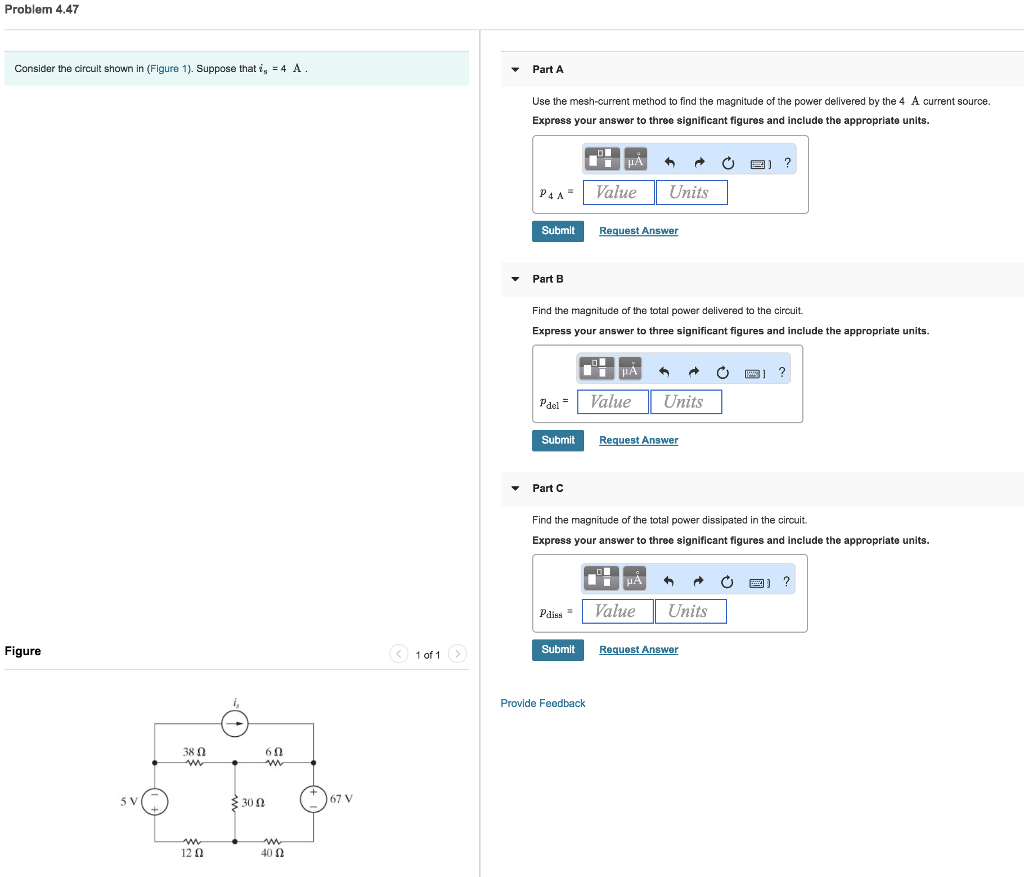Collapse the Part A section
The height and width of the screenshot is (877, 1024).
click(514, 69)
